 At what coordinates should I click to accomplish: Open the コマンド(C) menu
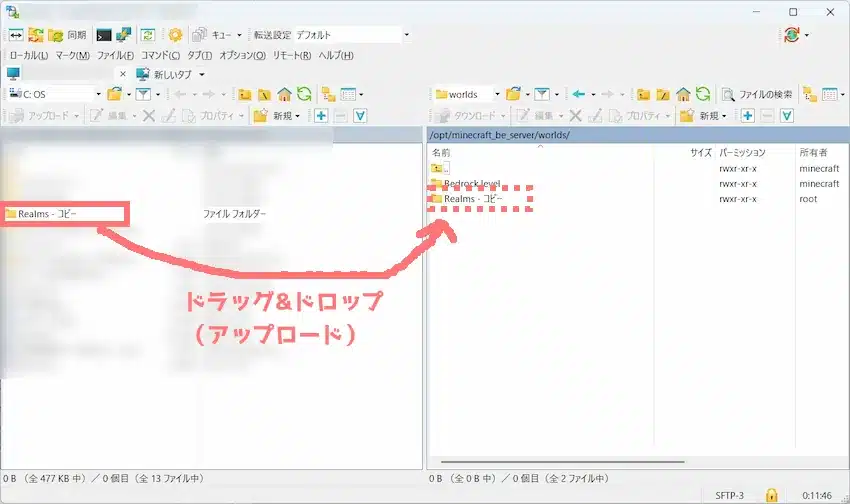160,55
